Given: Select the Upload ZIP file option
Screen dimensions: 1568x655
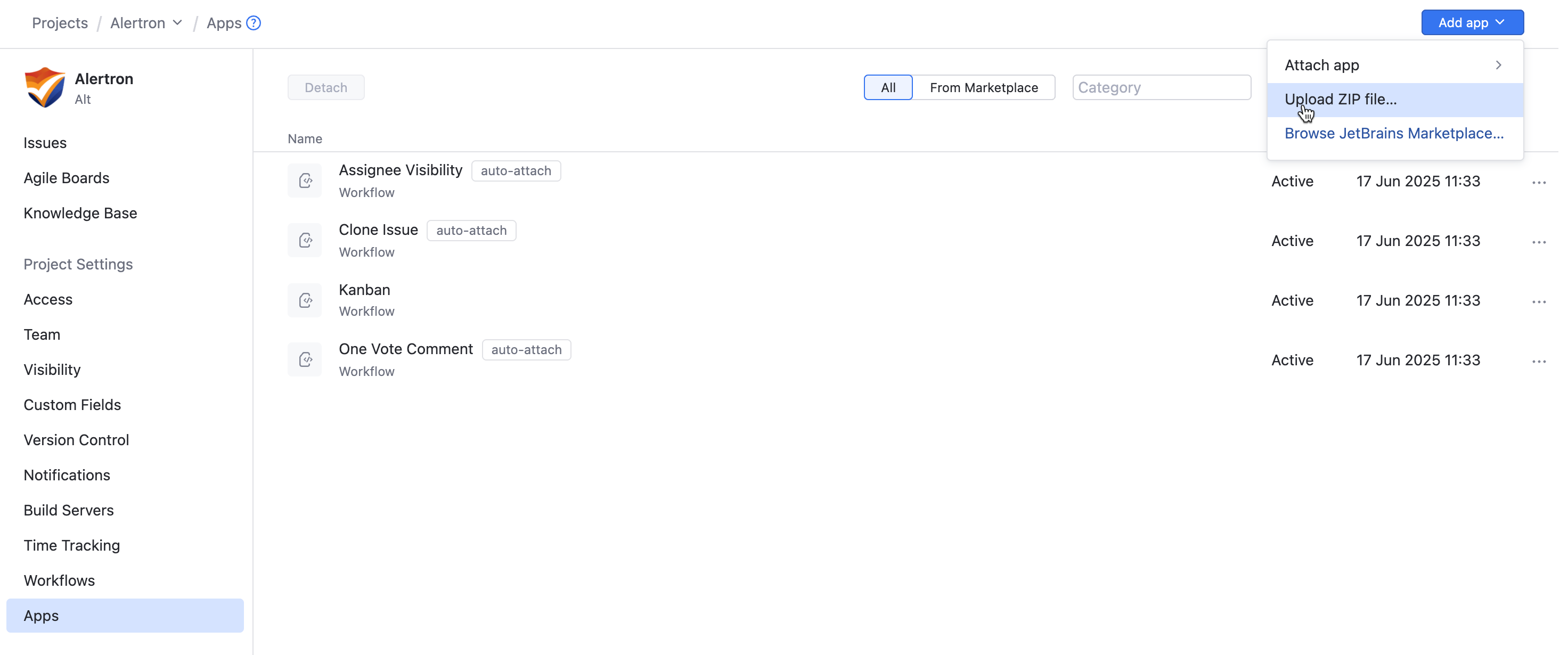Looking at the screenshot, I should [x=1341, y=99].
